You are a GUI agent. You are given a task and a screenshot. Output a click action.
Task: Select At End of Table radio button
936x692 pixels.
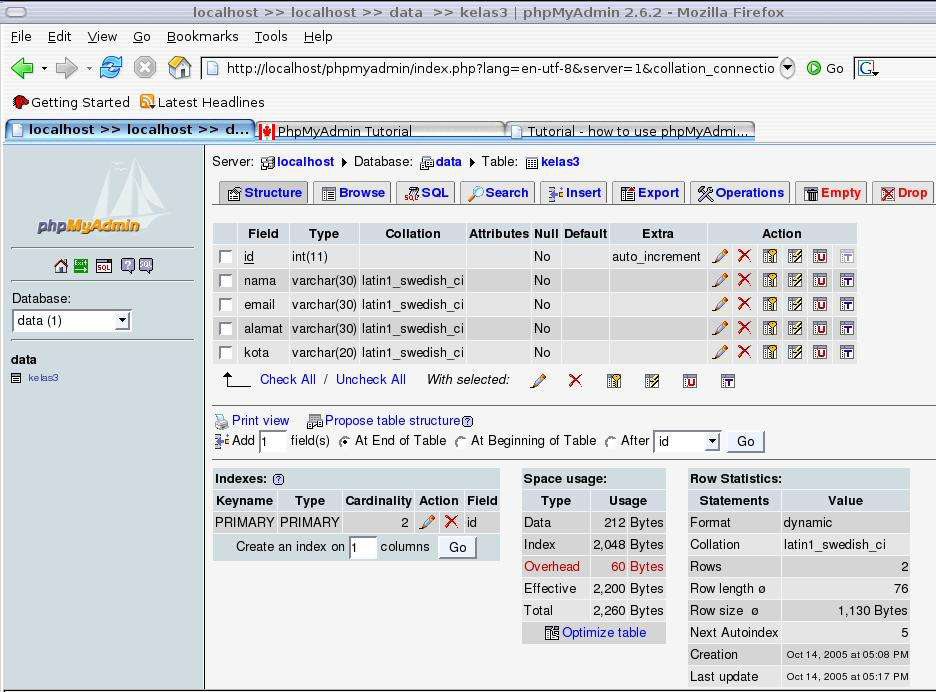tap(344, 441)
